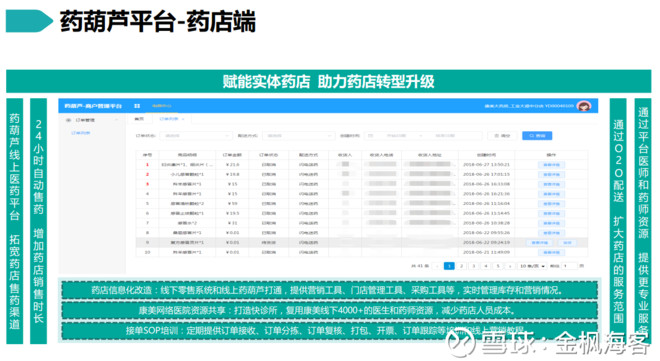Click timestamp 2018-06-26 10:38:28
Viewport: 660px width, 361px height.
point(486,223)
